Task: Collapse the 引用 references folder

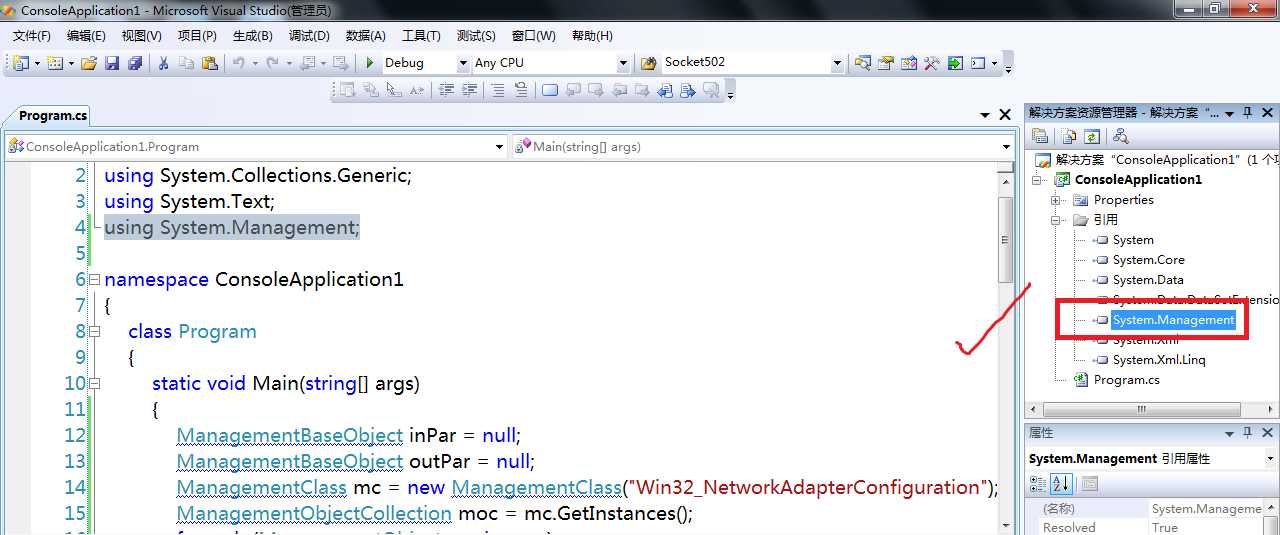Action: coord(1056,220)
